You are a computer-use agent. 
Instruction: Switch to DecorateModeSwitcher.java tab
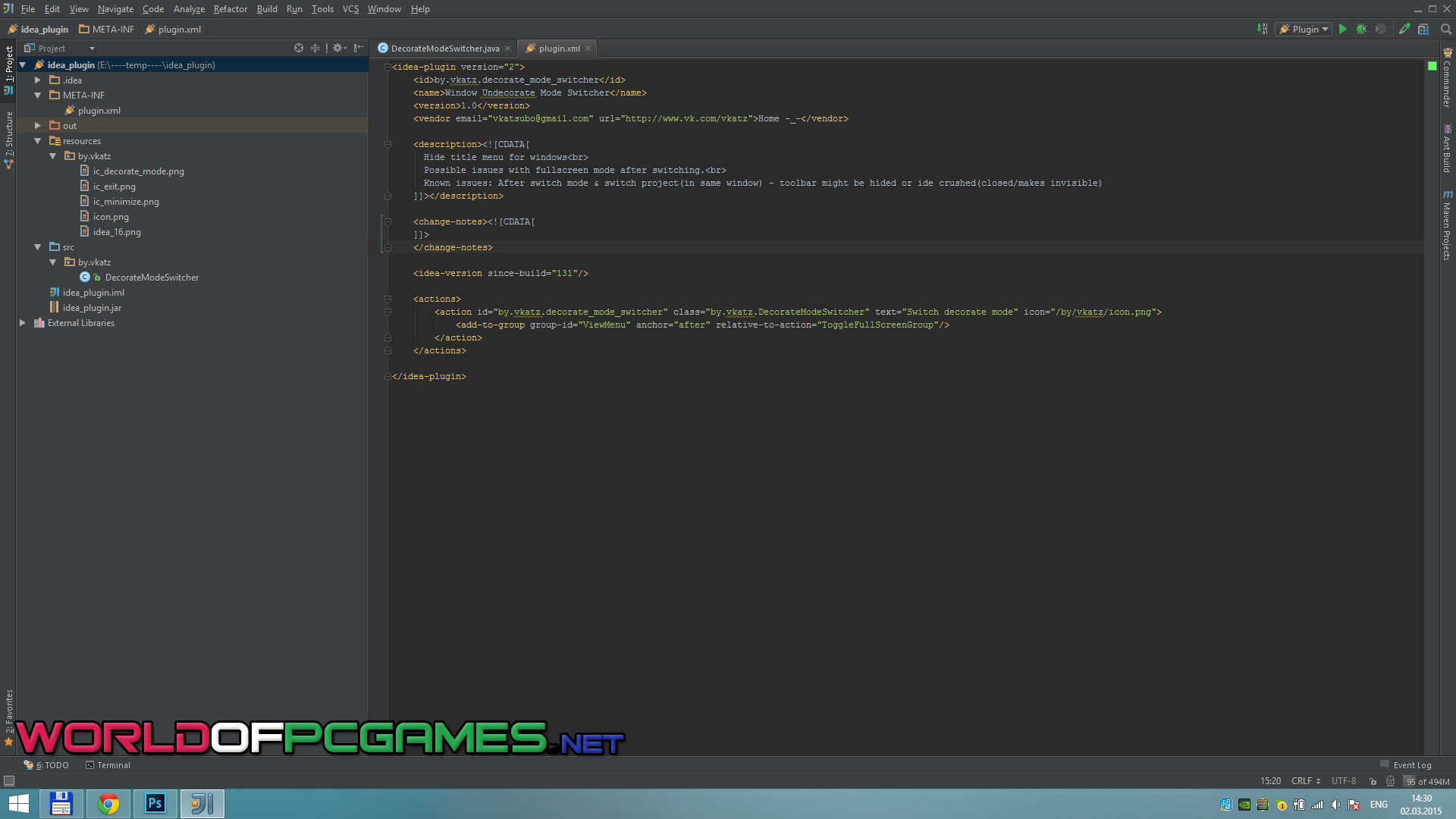444,49
